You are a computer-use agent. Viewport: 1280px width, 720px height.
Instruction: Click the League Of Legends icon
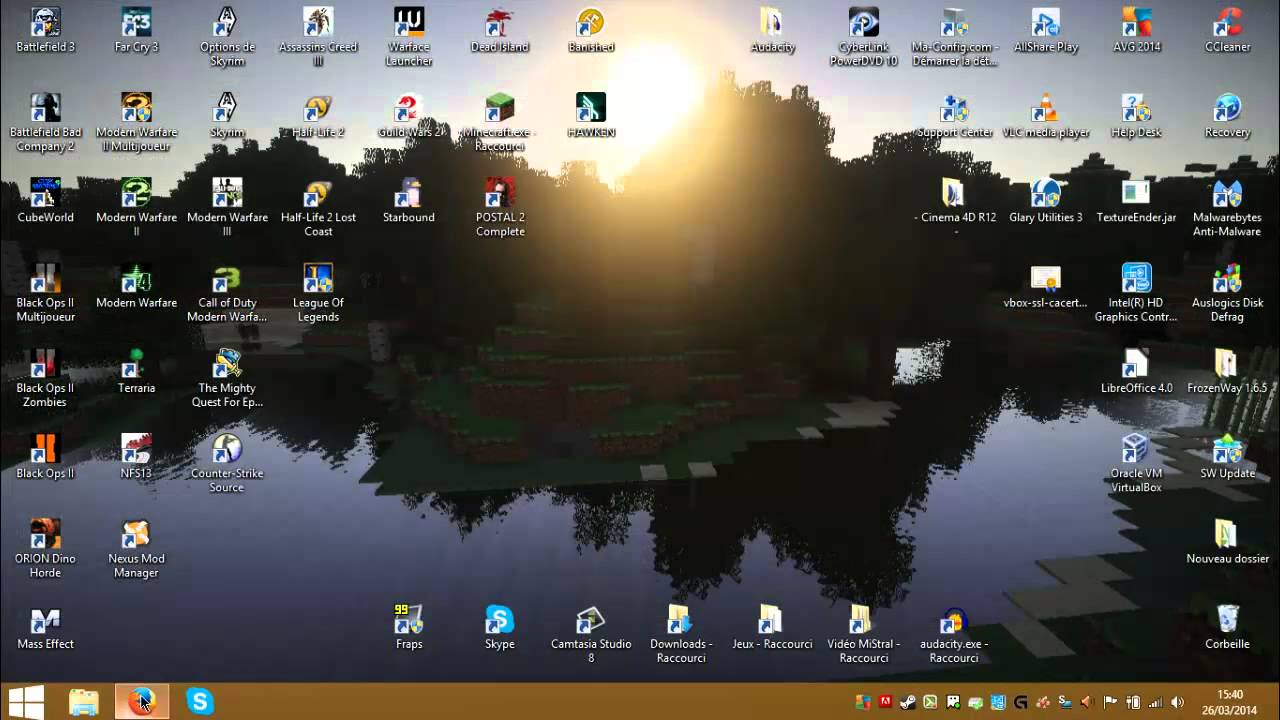(x=318, y=277)
